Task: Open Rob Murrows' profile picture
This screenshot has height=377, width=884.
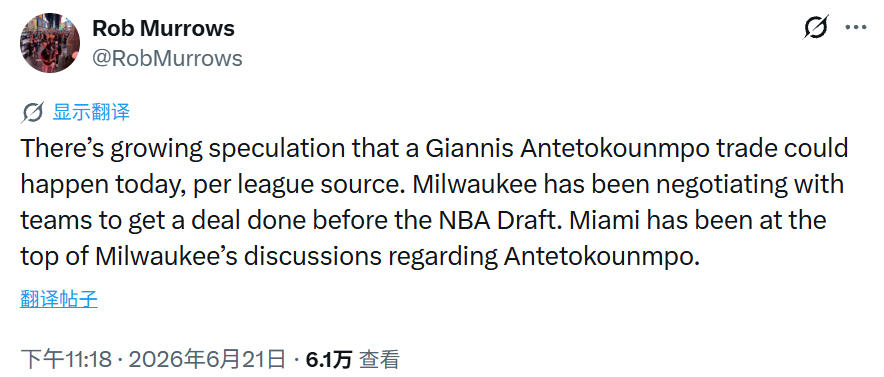Action: click(x=50, y=43)
